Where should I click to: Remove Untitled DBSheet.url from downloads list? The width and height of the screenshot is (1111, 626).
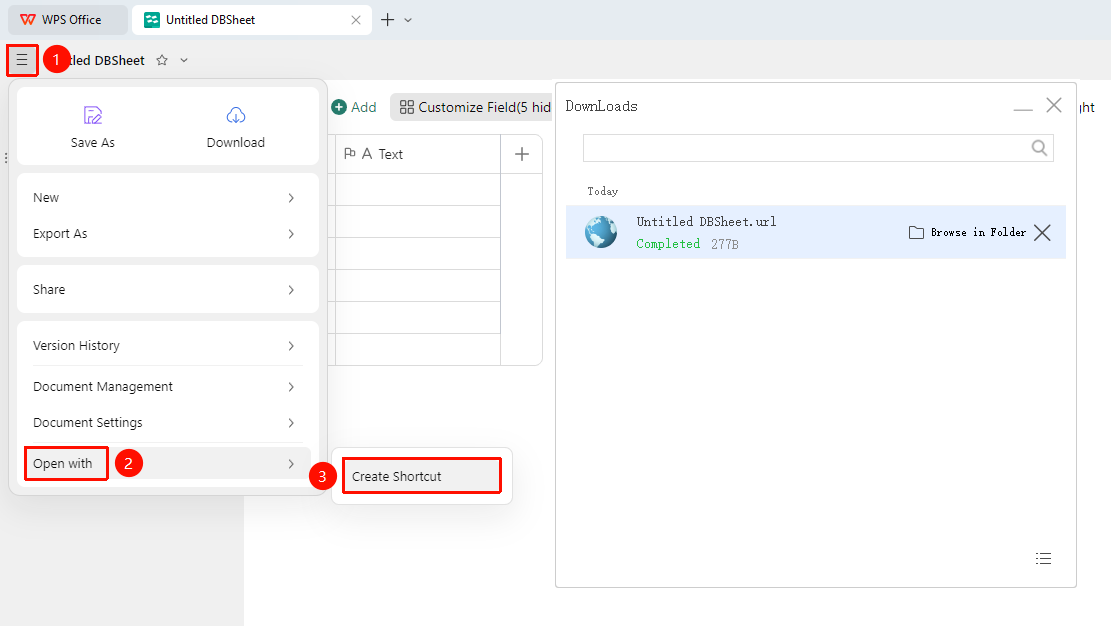[x=1042, y=233]
